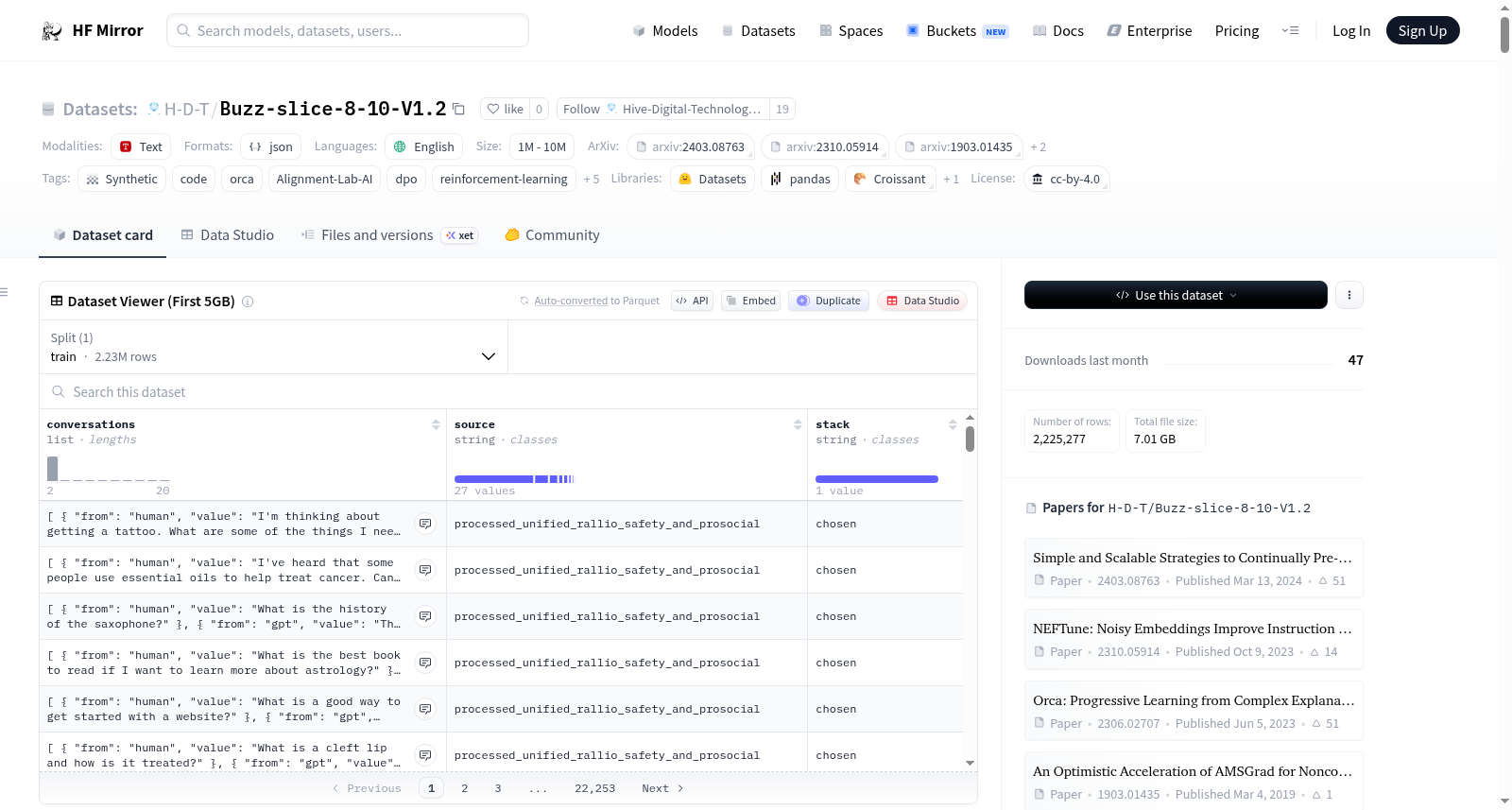Open Spaces in the top navigation
The height and width of the screenshot is (810, 1512).
coord(850,30)
